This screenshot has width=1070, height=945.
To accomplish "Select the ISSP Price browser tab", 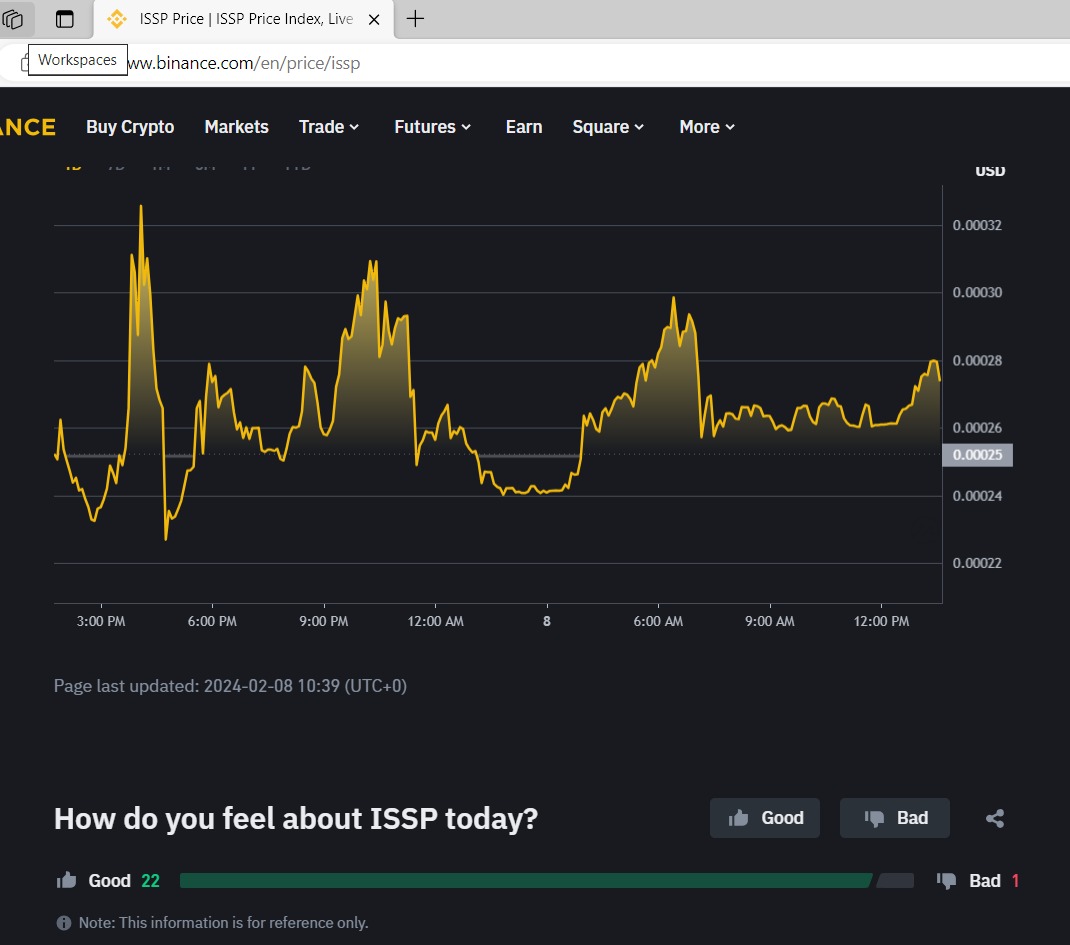I will tap(244, 19).
